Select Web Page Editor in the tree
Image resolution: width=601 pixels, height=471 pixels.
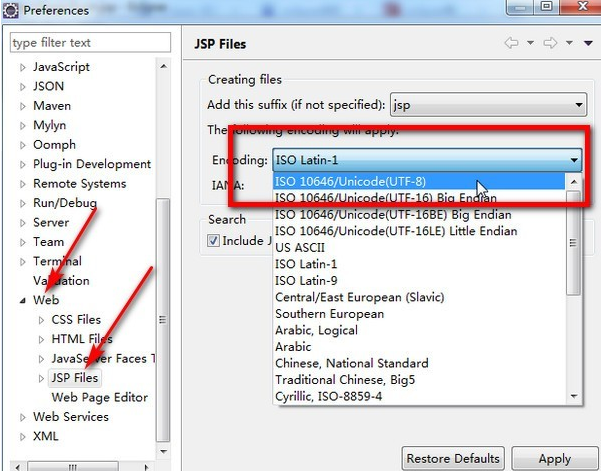coord(100,397)
